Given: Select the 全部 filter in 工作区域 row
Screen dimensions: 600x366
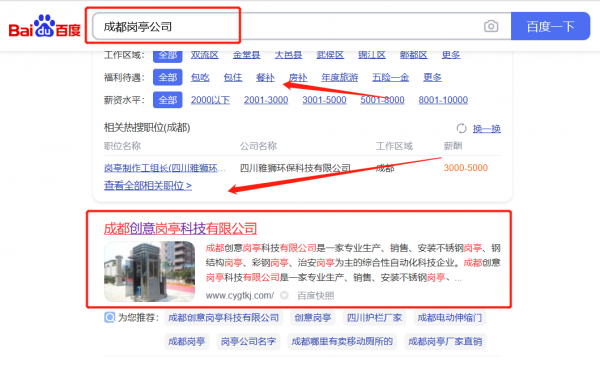Looking at the screenshot, I should (168, 56).
